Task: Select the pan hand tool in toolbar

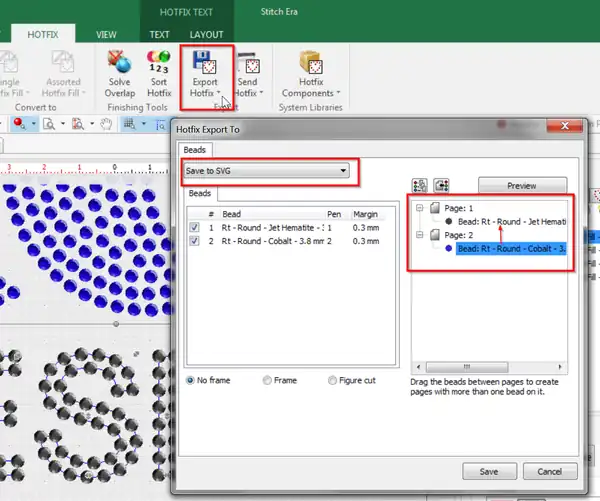Action: pyautogui.click(x=104, y=124)
